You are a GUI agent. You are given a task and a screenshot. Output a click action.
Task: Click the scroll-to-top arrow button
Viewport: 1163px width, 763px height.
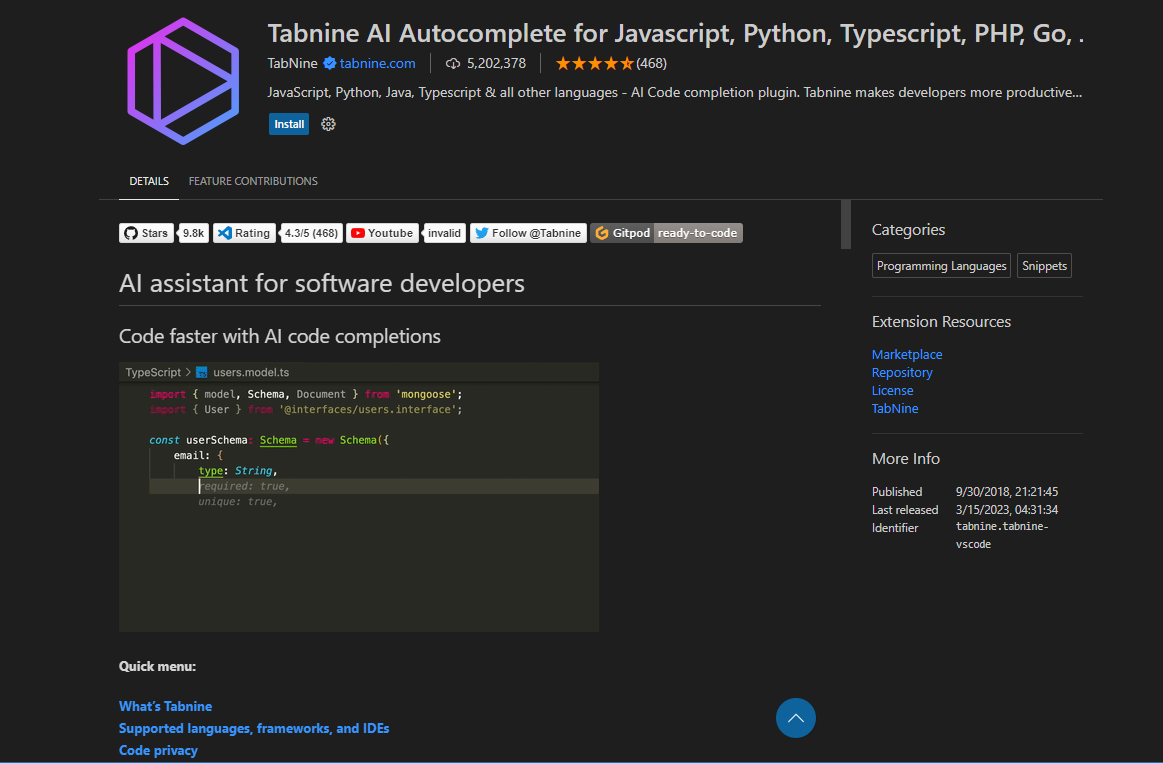coord(796,718)
